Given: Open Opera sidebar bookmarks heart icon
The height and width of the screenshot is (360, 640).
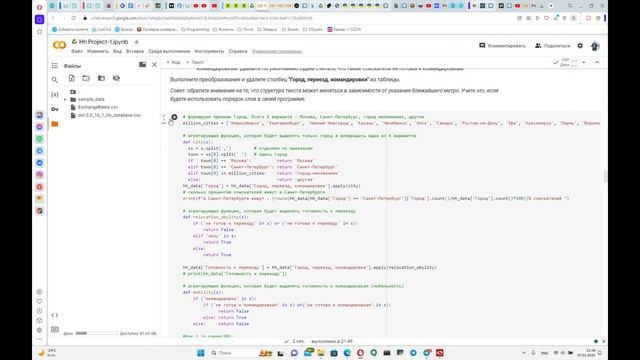Looking at the screenshot, I should point(39,301).
